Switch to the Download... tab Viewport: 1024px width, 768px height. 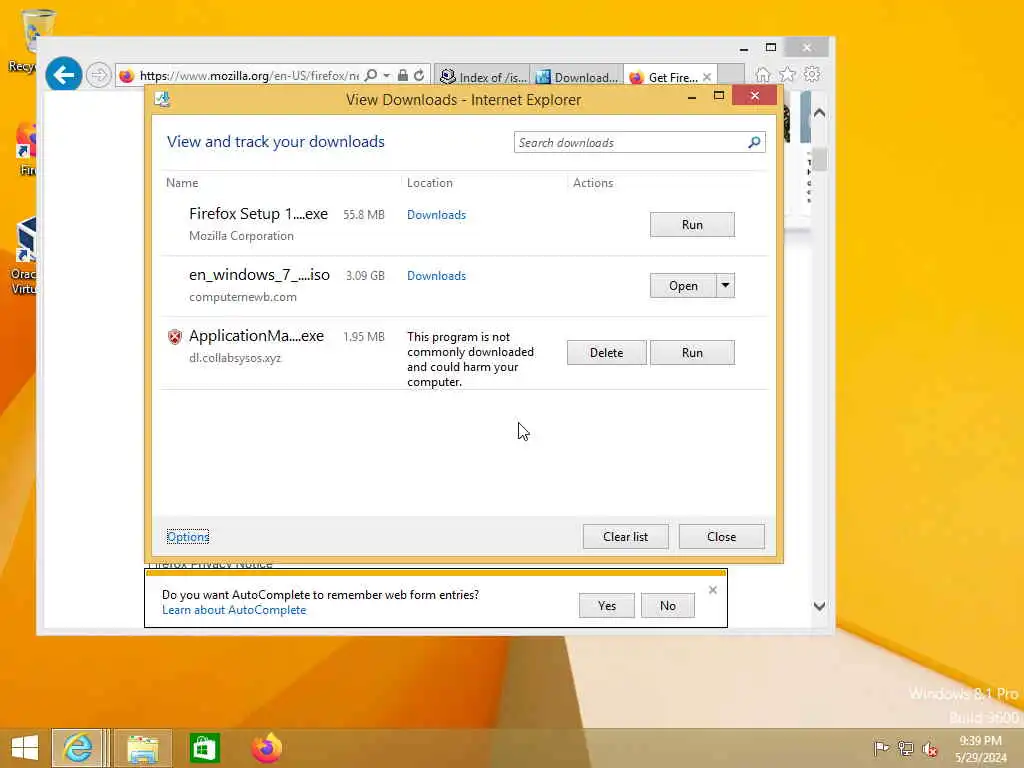pyautogui.click(x=577, y=77)
